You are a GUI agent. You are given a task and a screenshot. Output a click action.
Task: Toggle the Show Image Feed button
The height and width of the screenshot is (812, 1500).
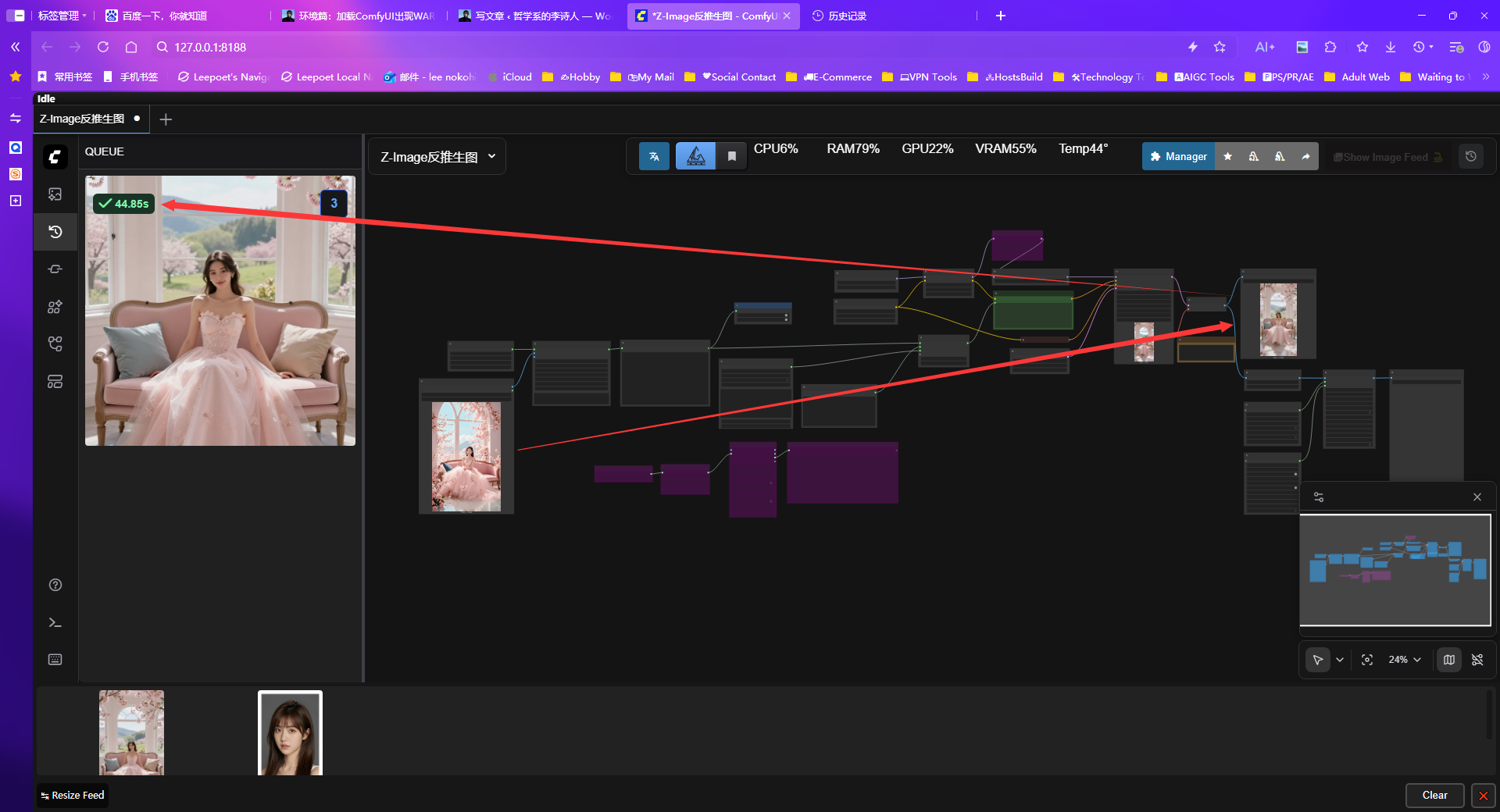(x=1387, y=157)
